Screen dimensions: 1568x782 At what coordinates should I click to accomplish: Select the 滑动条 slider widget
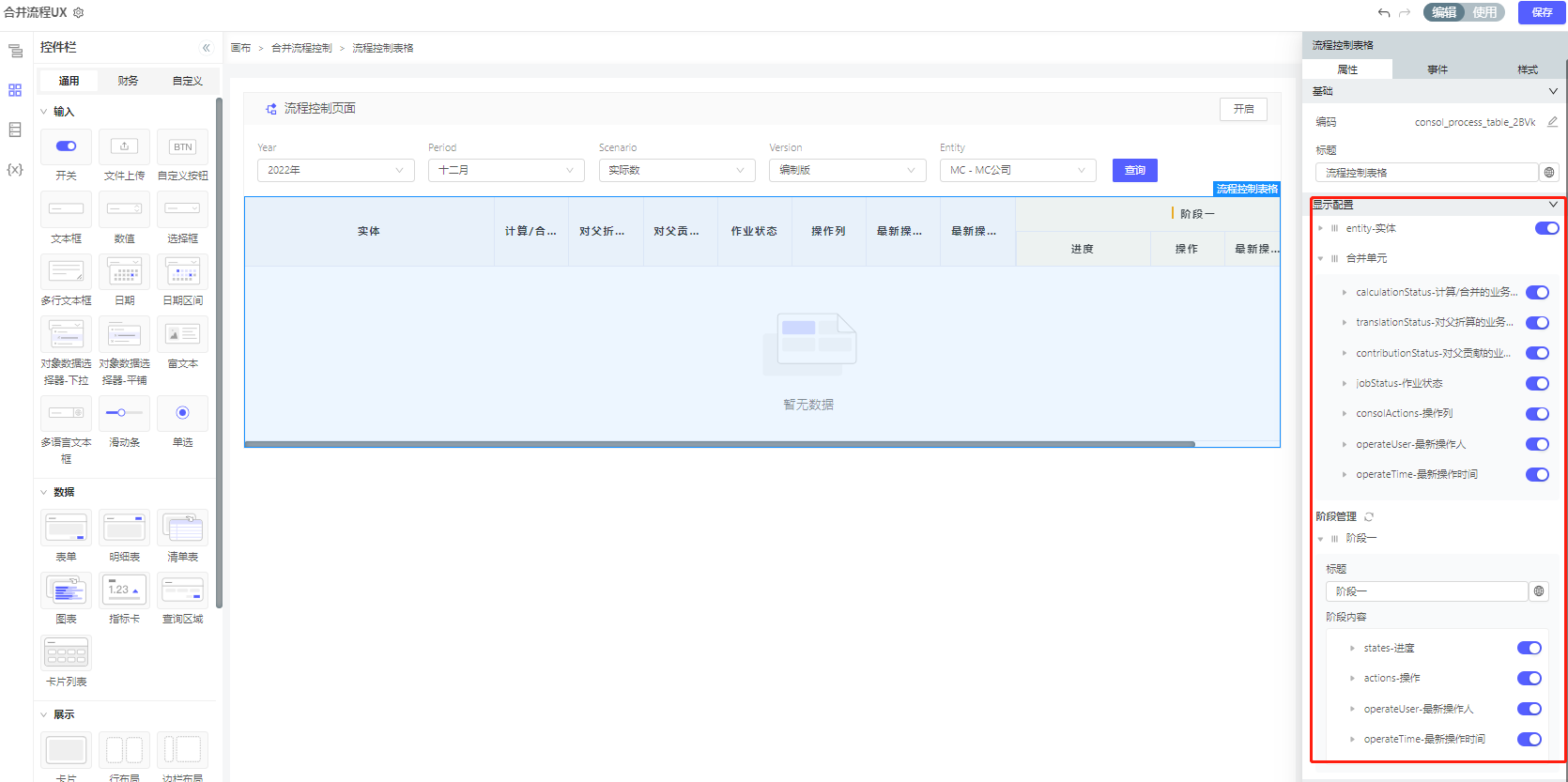click(124, 413)
